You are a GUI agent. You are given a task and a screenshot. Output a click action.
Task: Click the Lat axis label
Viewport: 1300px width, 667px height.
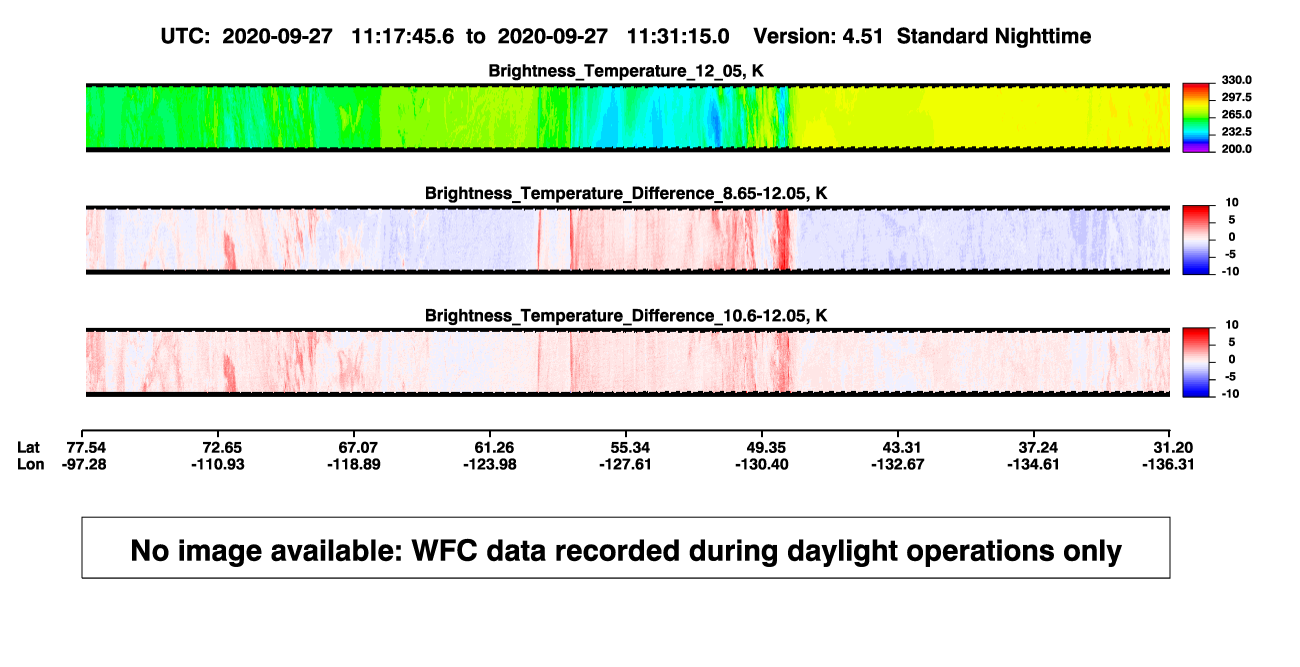point(29,446)
